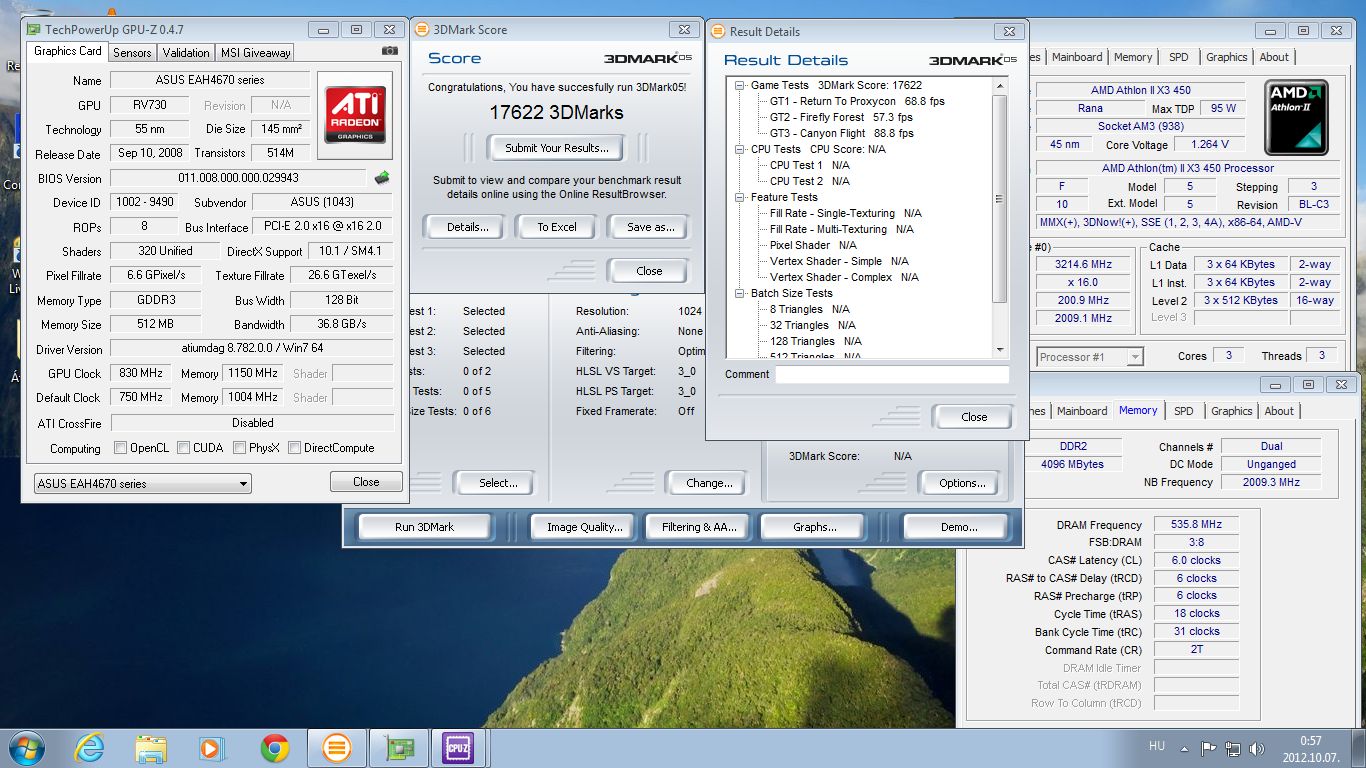
Task: Open network status icon in system tray
Action: 1233,748
